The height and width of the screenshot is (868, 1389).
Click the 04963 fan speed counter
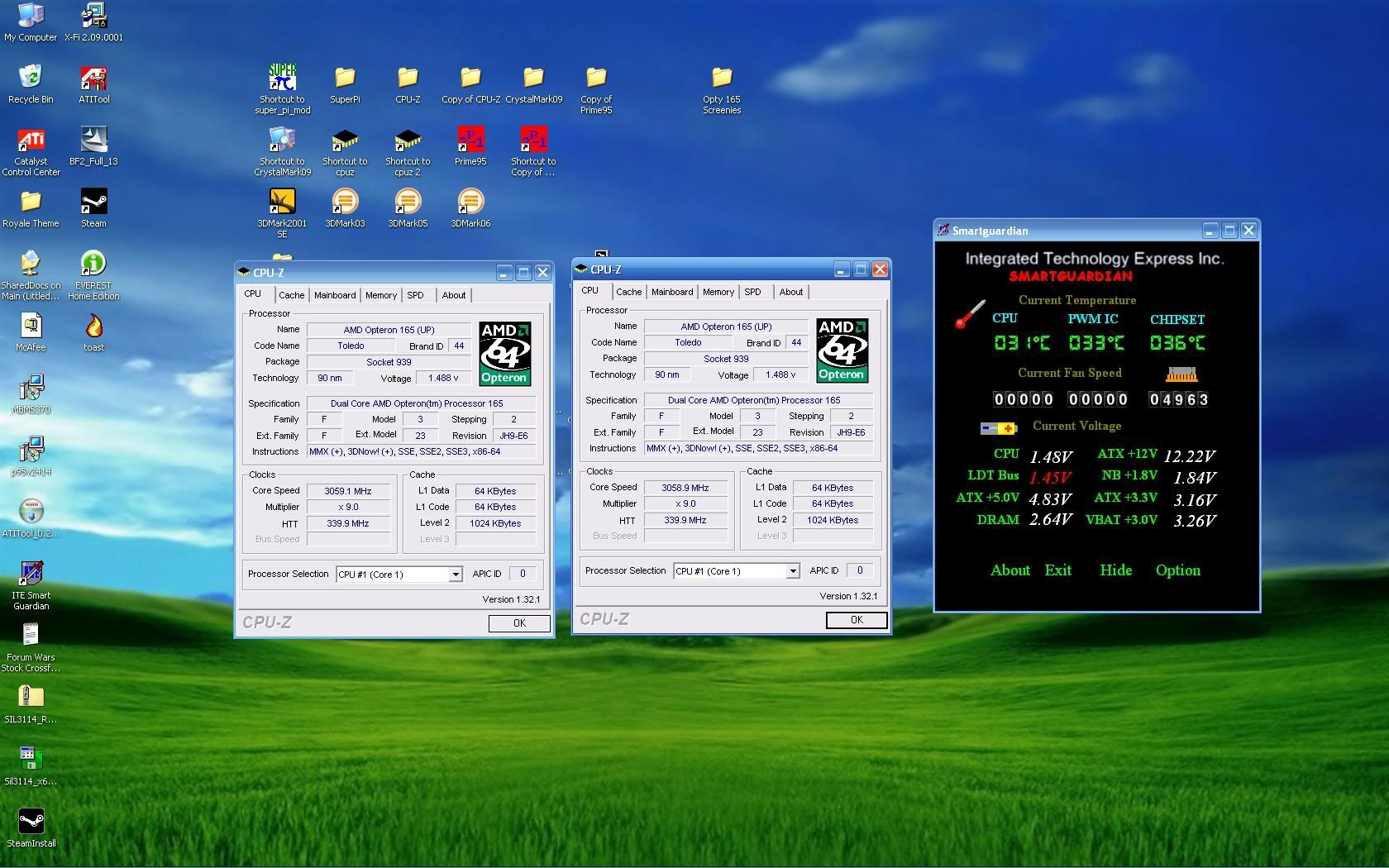tap(1179, 399)
